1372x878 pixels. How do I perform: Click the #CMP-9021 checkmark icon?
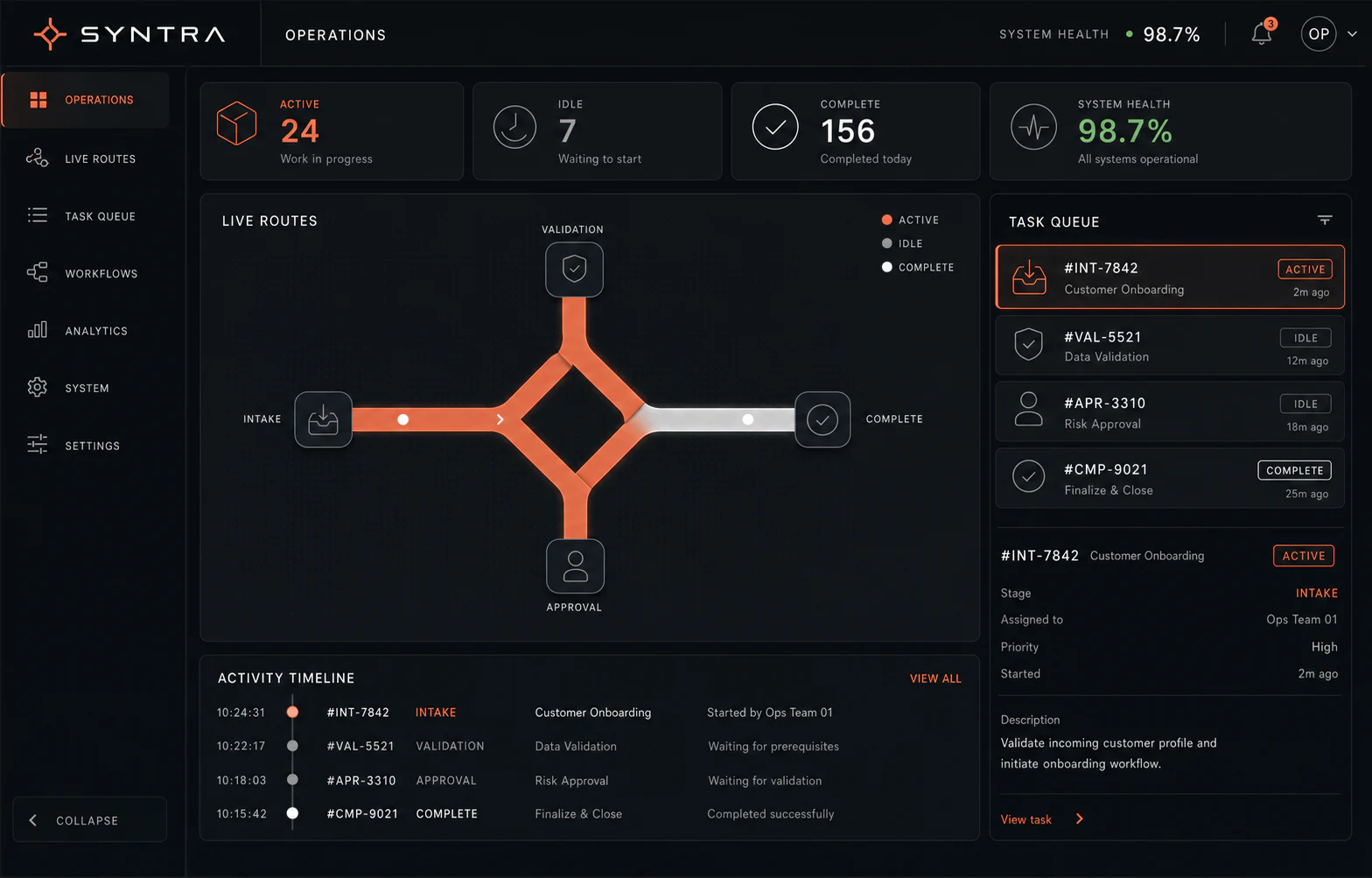1028,476
